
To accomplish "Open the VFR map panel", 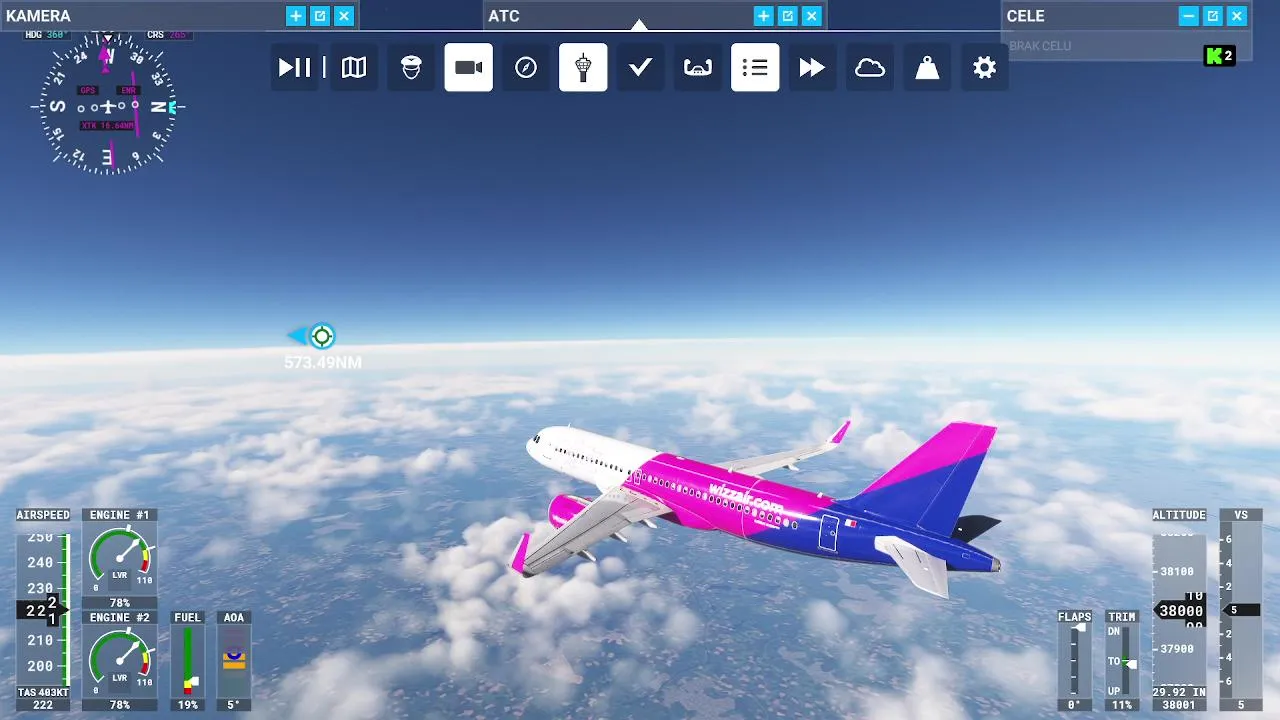I will (354, 67).
